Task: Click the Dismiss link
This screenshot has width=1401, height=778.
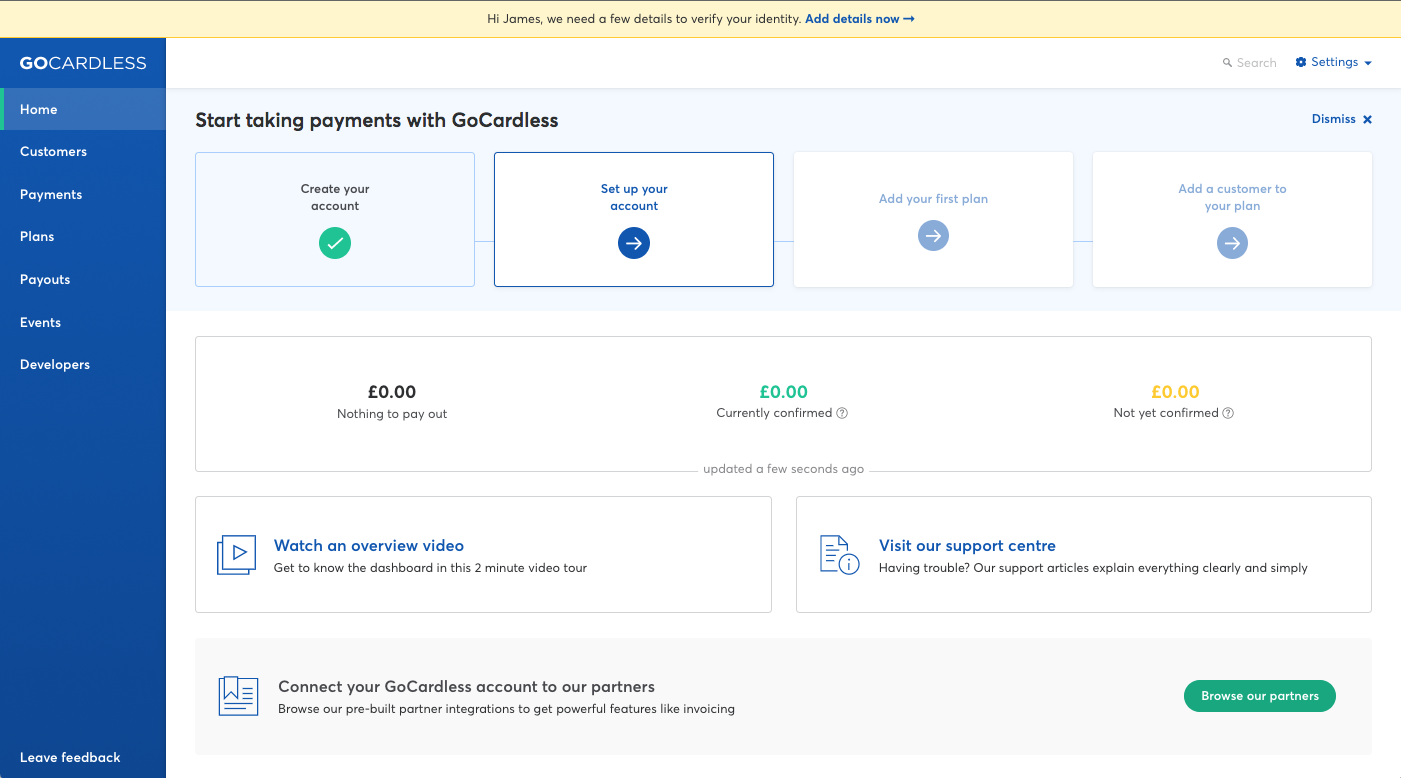Action: coord(1334,119)
